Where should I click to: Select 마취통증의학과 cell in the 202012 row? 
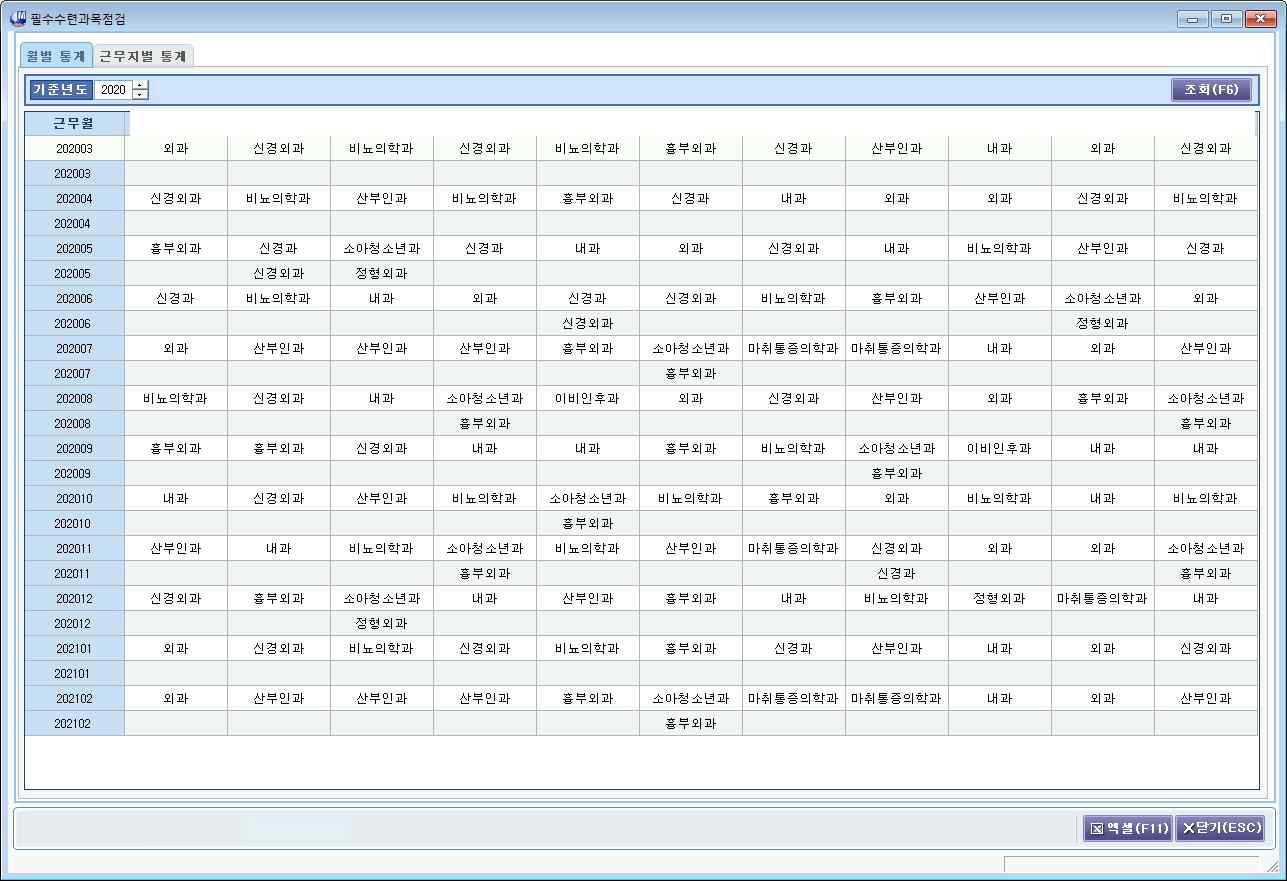pos(1102,598)
